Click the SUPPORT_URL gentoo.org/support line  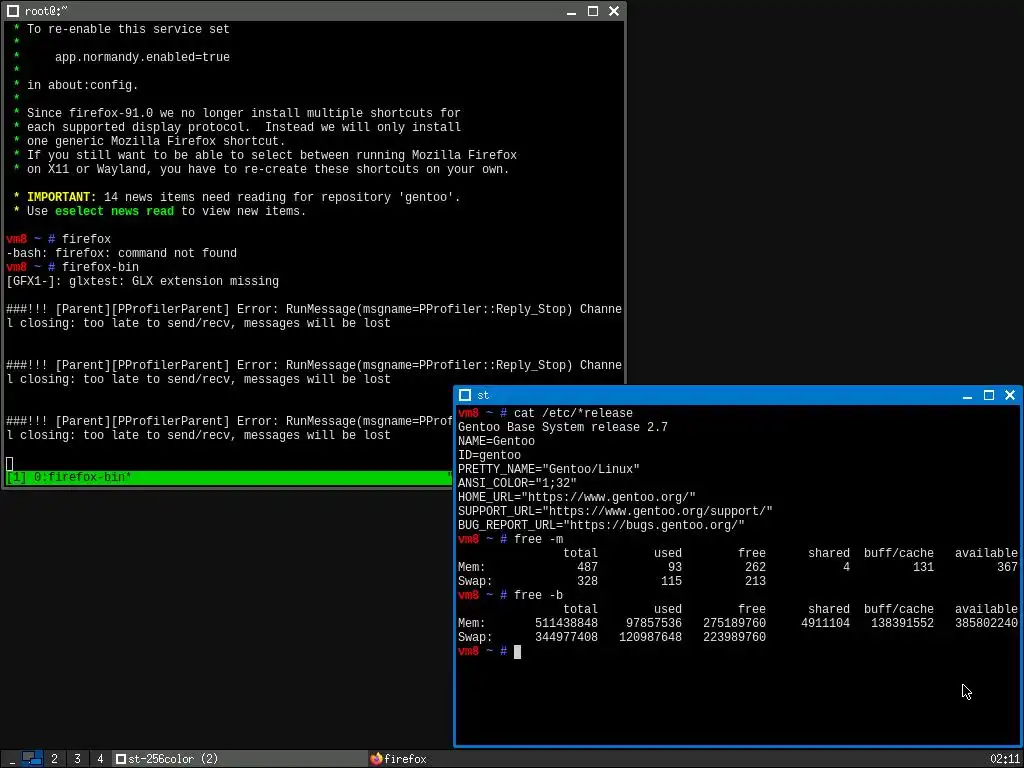pos(615,511)
